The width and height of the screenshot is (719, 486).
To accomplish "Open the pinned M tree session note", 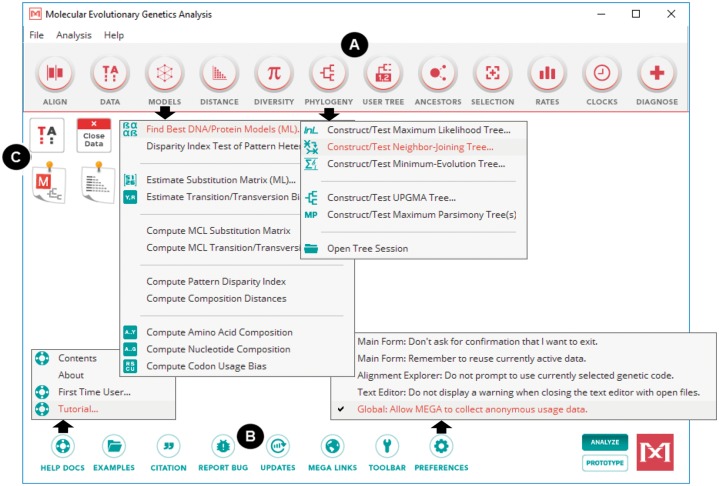I will (x=48, y=182).
